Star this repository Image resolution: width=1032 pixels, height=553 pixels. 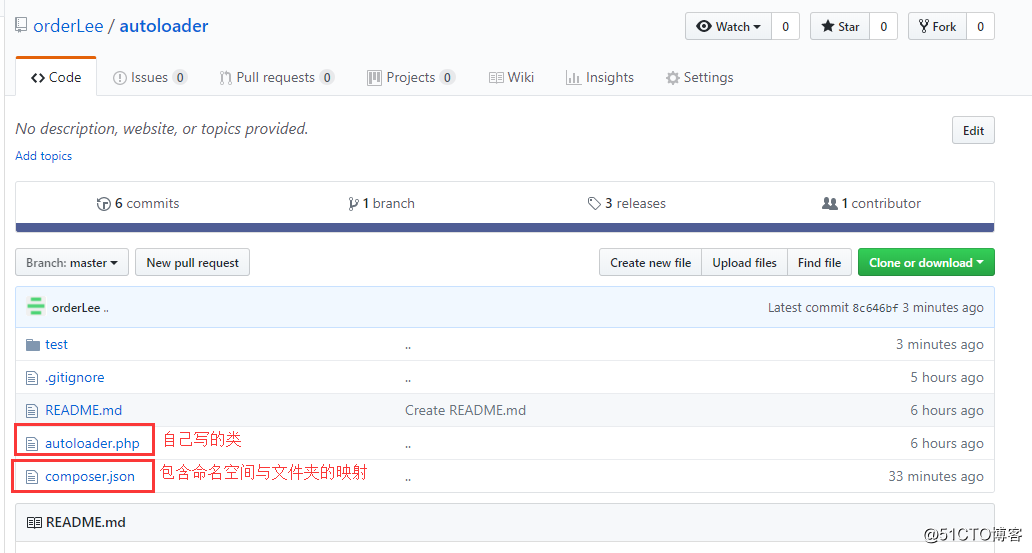840,26
